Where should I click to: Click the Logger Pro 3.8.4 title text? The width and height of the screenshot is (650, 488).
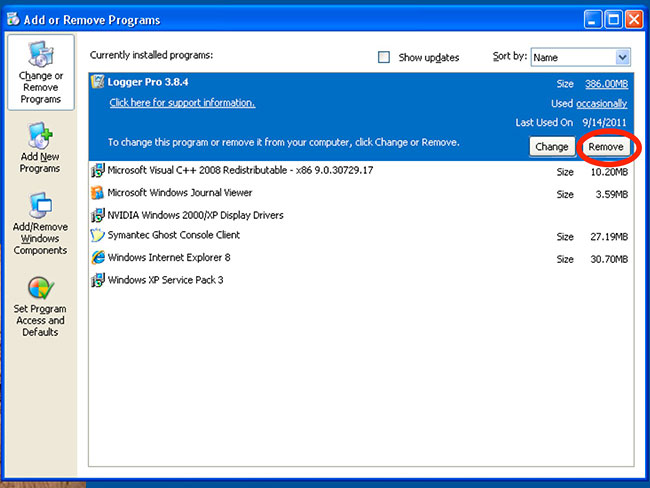coord(148,82)
